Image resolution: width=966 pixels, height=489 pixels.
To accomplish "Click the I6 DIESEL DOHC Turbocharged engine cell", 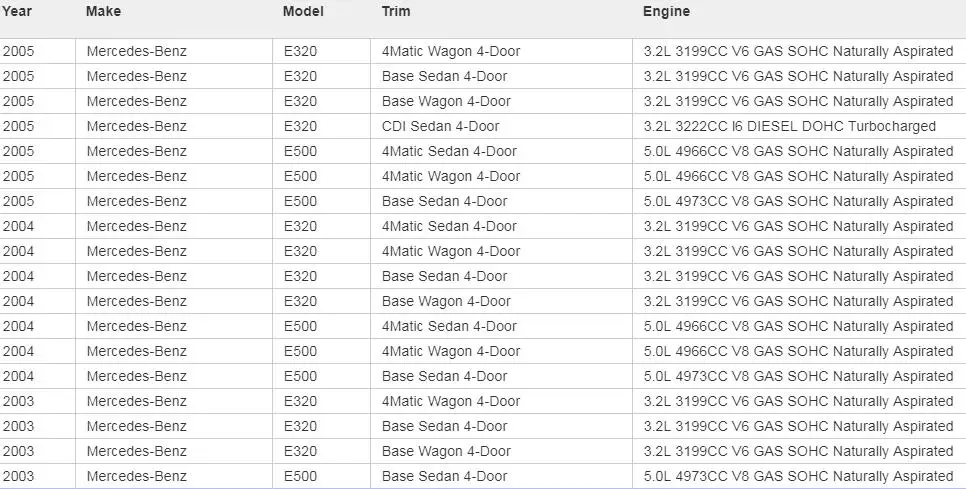I will [790, 126].
